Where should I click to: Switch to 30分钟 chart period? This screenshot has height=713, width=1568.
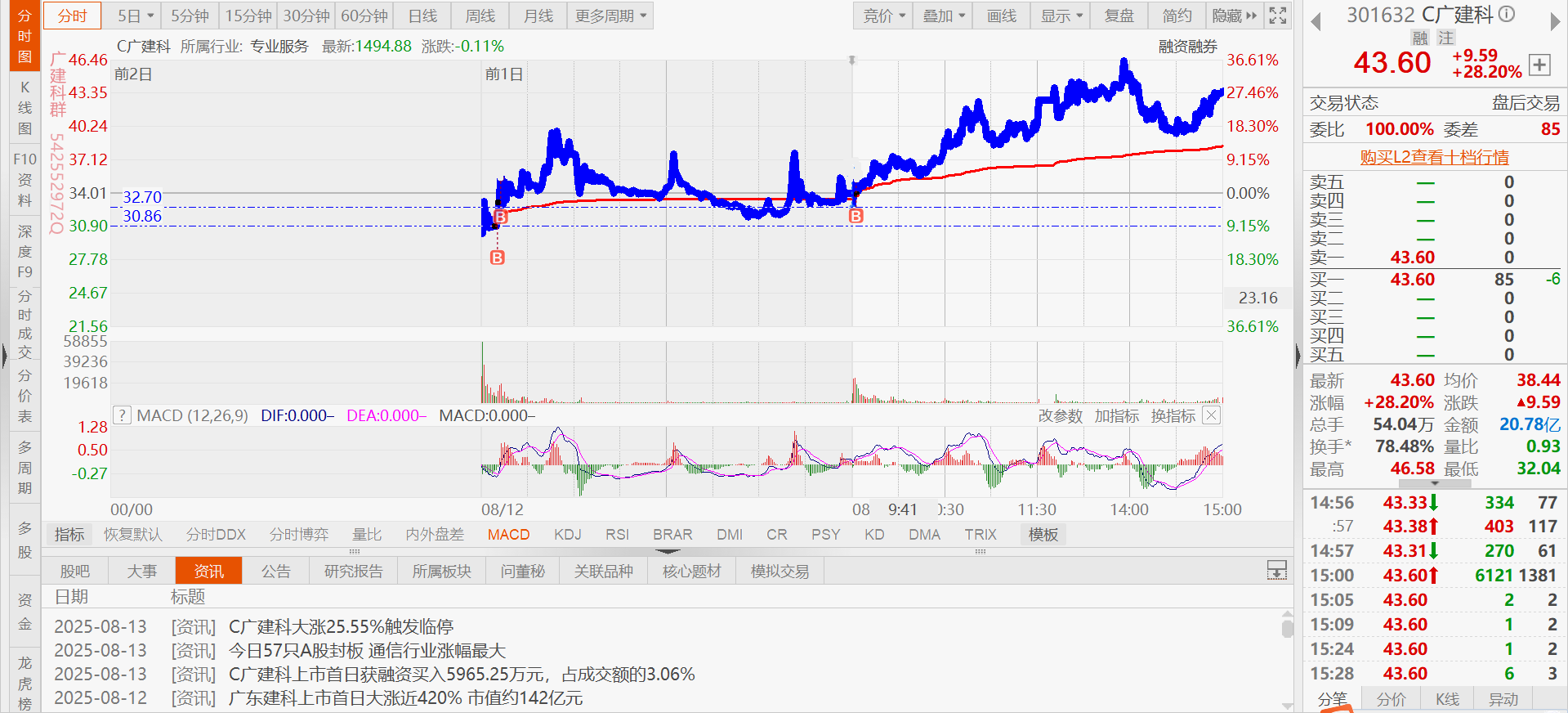[x=306, y=16]
